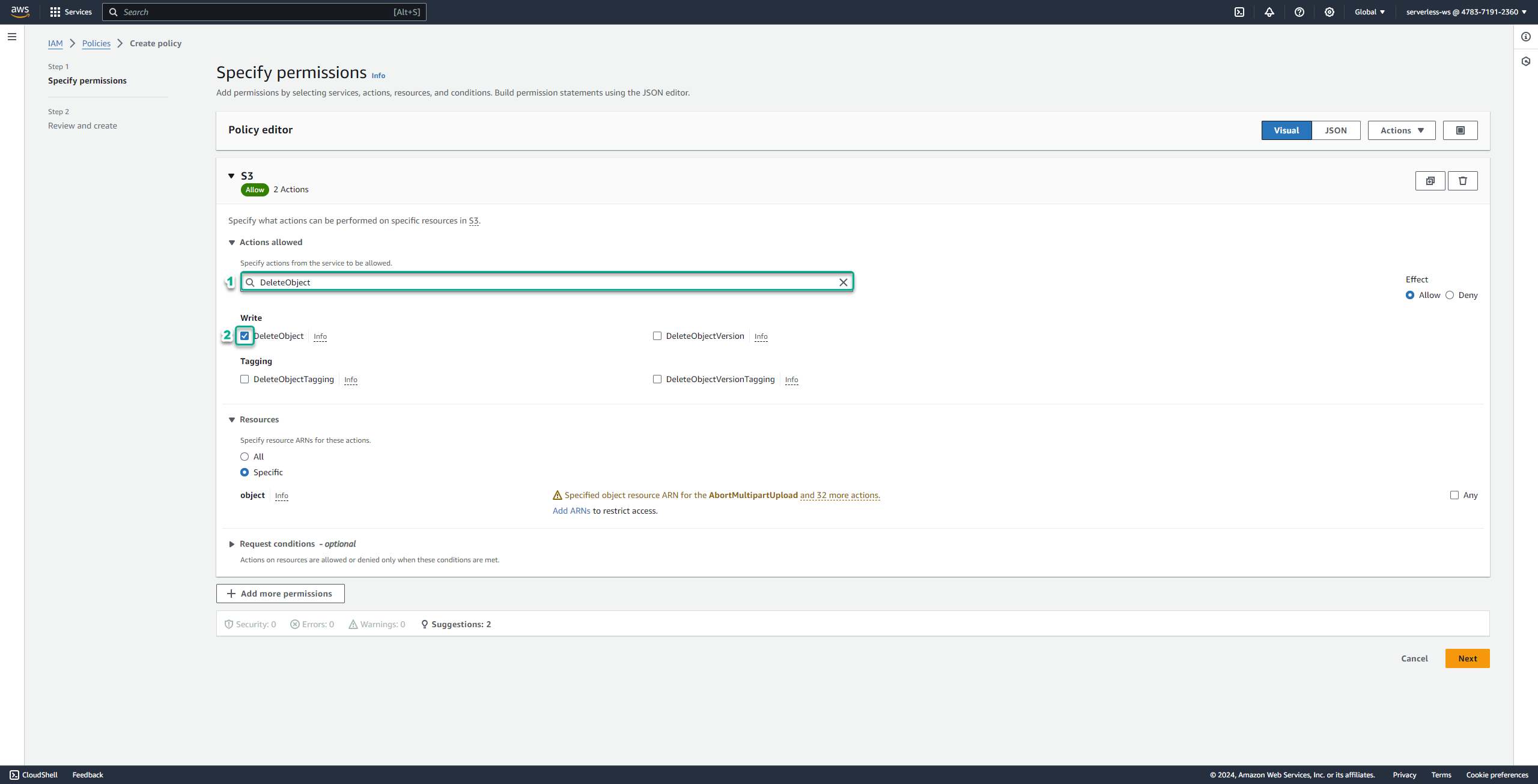
Task: Toggle the left hamburger navigation menu
Action: (12, 37)
